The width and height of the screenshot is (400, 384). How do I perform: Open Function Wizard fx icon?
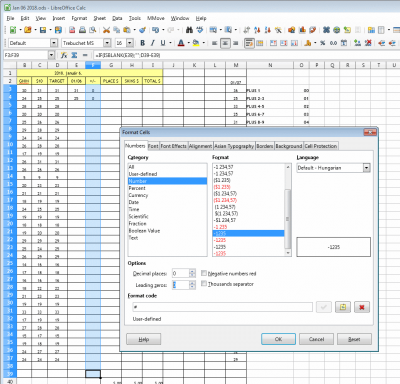(64, 55)
